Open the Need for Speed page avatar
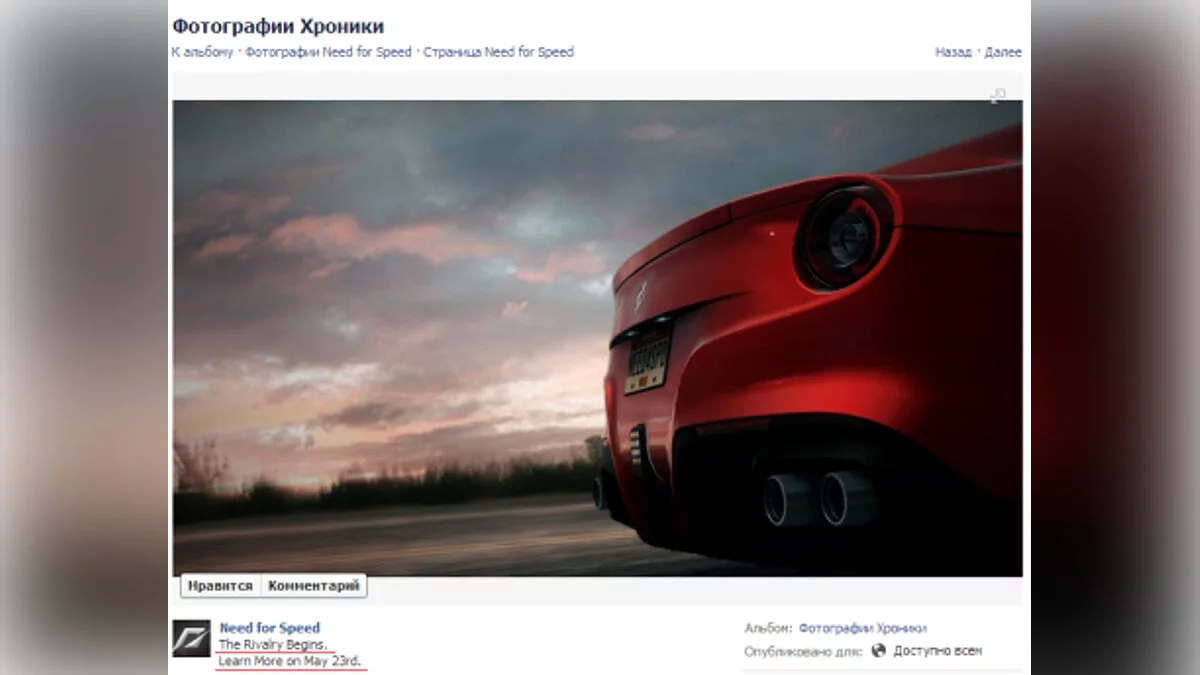Image resolution: width=1200 pixels, height=675 pixels. click(x=191, y=638)
